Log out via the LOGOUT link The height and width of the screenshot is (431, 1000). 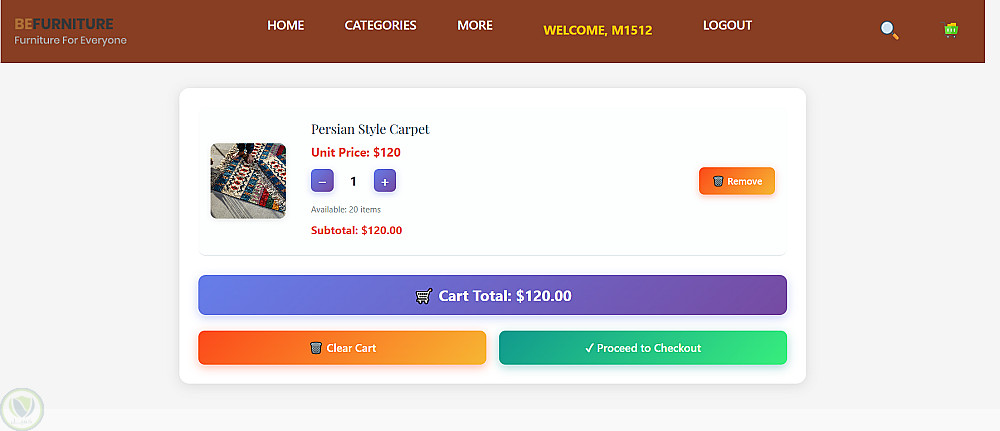point(727,25)
